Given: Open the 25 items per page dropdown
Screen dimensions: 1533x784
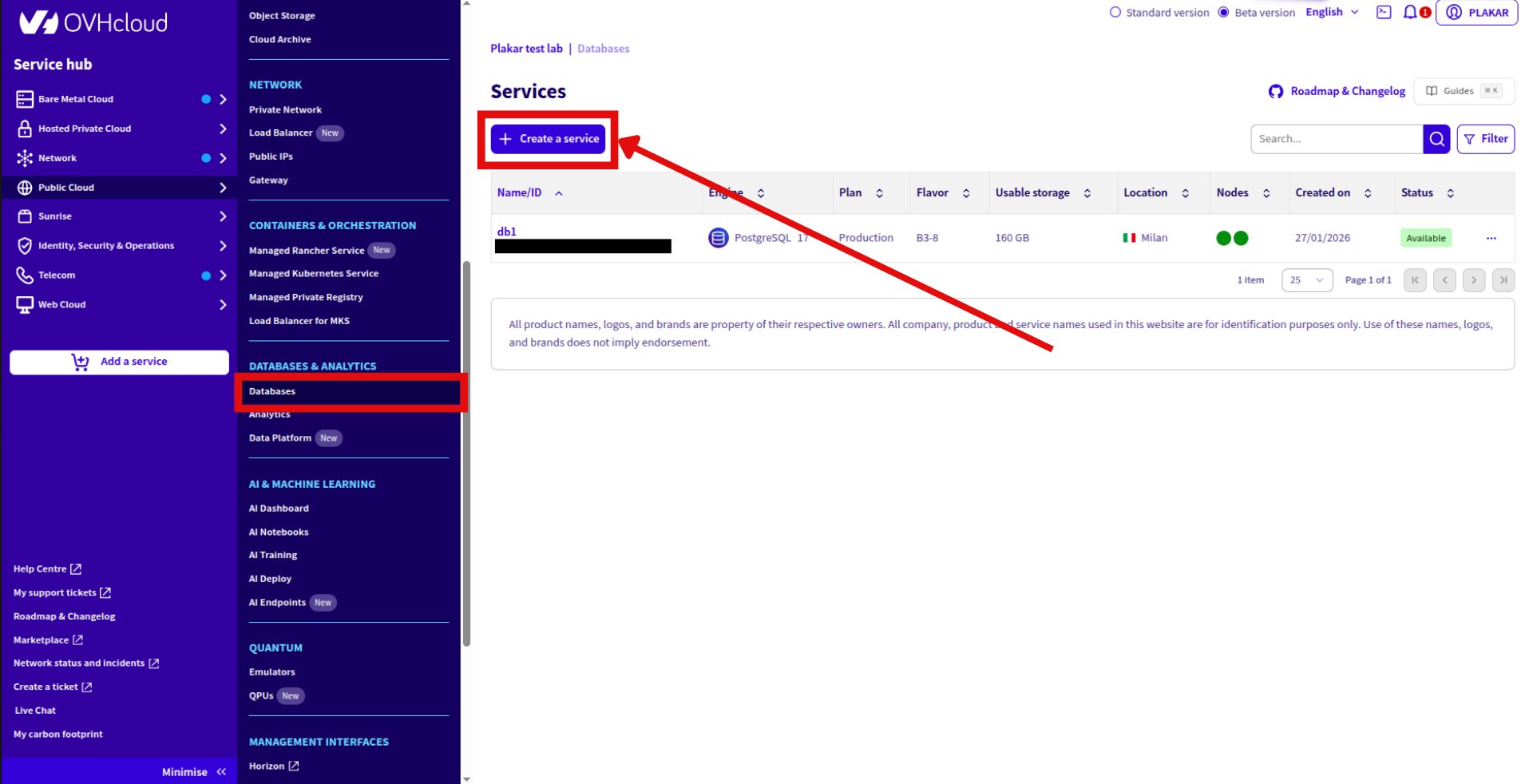Looking at the screenshot, I should coord(1307,280).
